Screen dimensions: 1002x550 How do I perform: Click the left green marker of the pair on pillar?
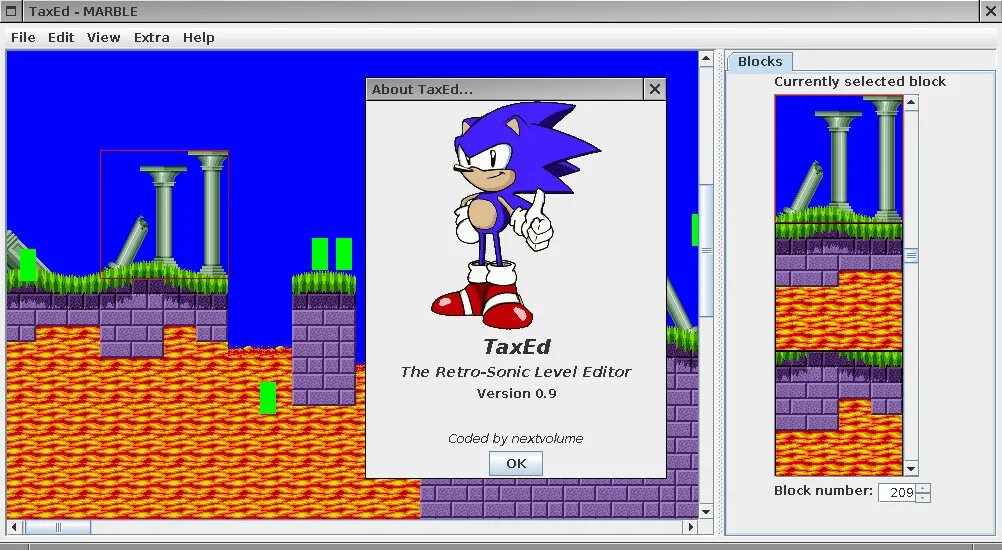(x=320, y=254)
